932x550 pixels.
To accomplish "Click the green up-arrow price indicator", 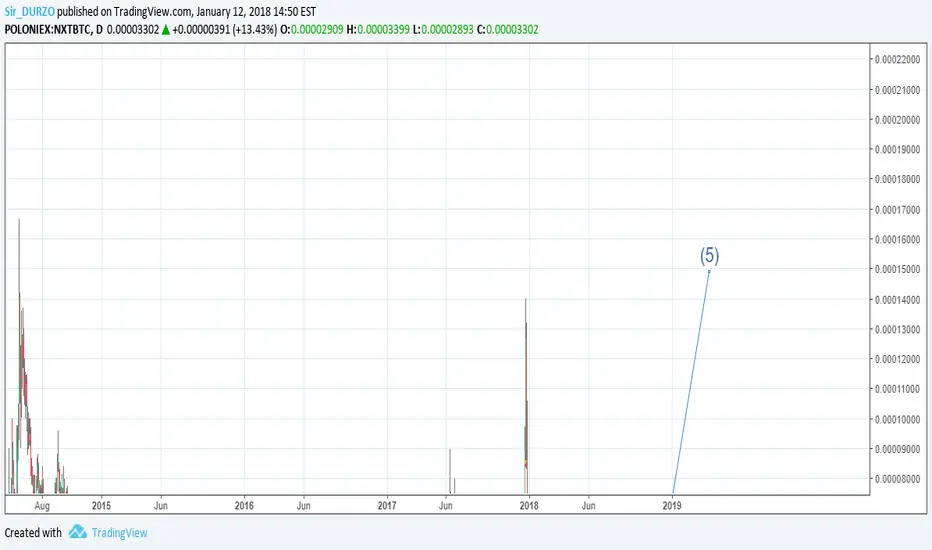I will pyautogui.click(x=166, y=29).
